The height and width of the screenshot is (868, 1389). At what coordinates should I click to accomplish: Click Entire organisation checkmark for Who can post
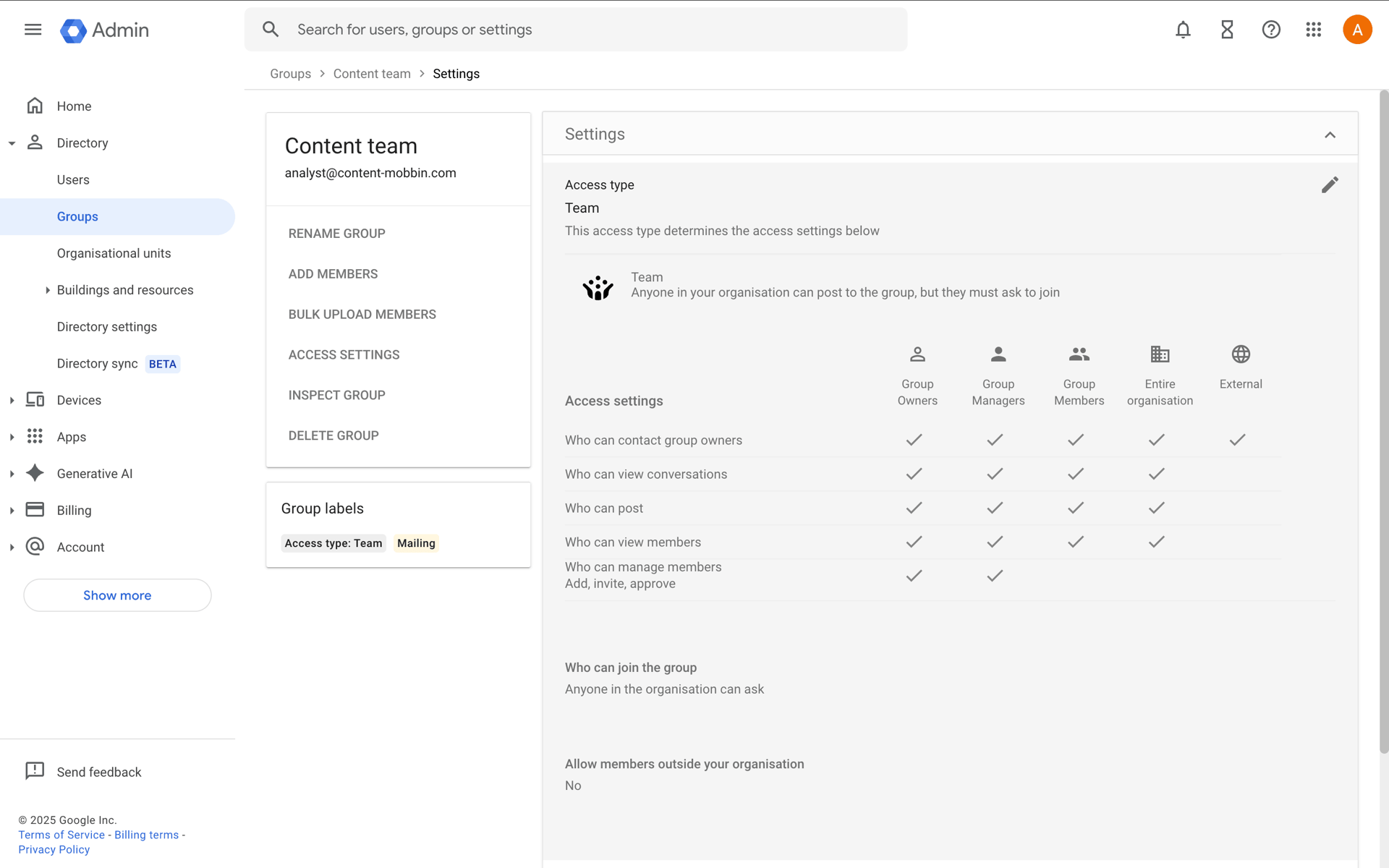pyautogui.click(x=1157, y=508)
